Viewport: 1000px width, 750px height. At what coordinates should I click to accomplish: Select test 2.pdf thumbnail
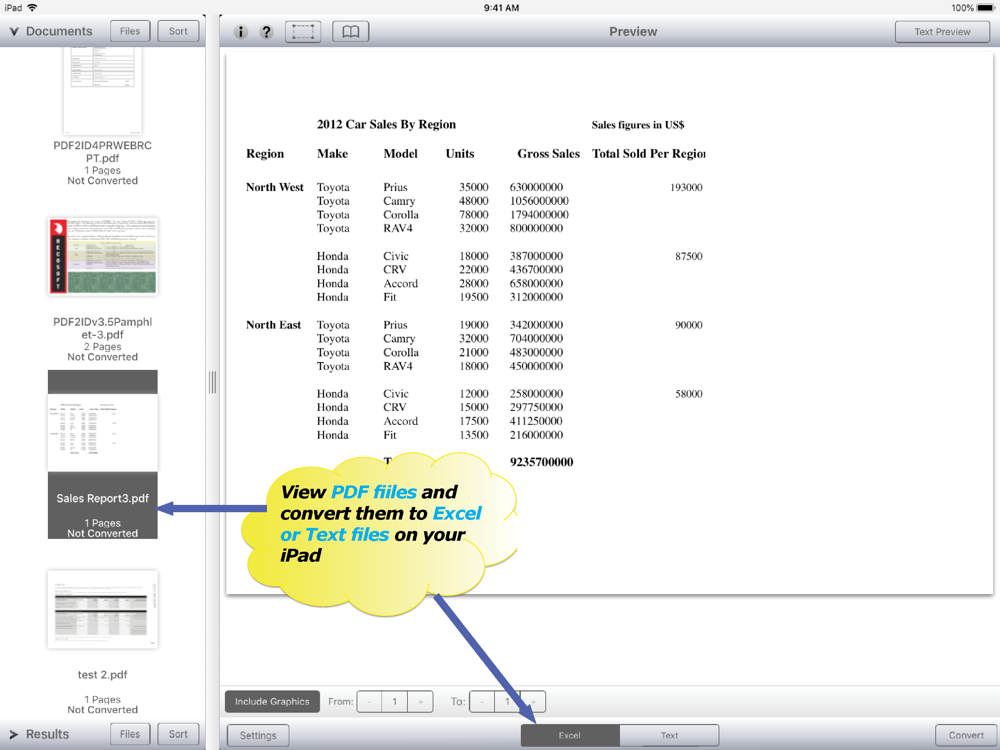103,610
